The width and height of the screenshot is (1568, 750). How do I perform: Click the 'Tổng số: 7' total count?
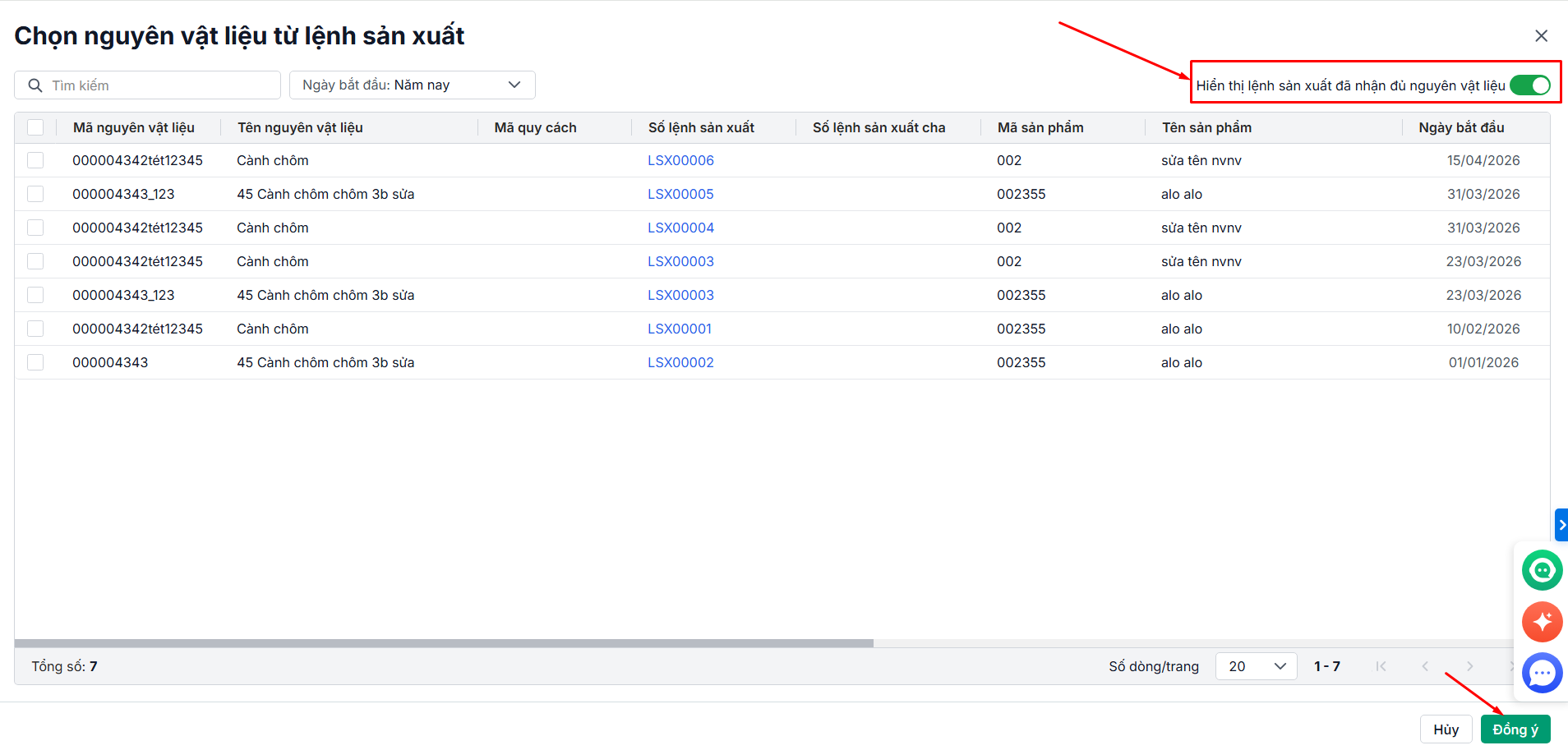(64, 666)
